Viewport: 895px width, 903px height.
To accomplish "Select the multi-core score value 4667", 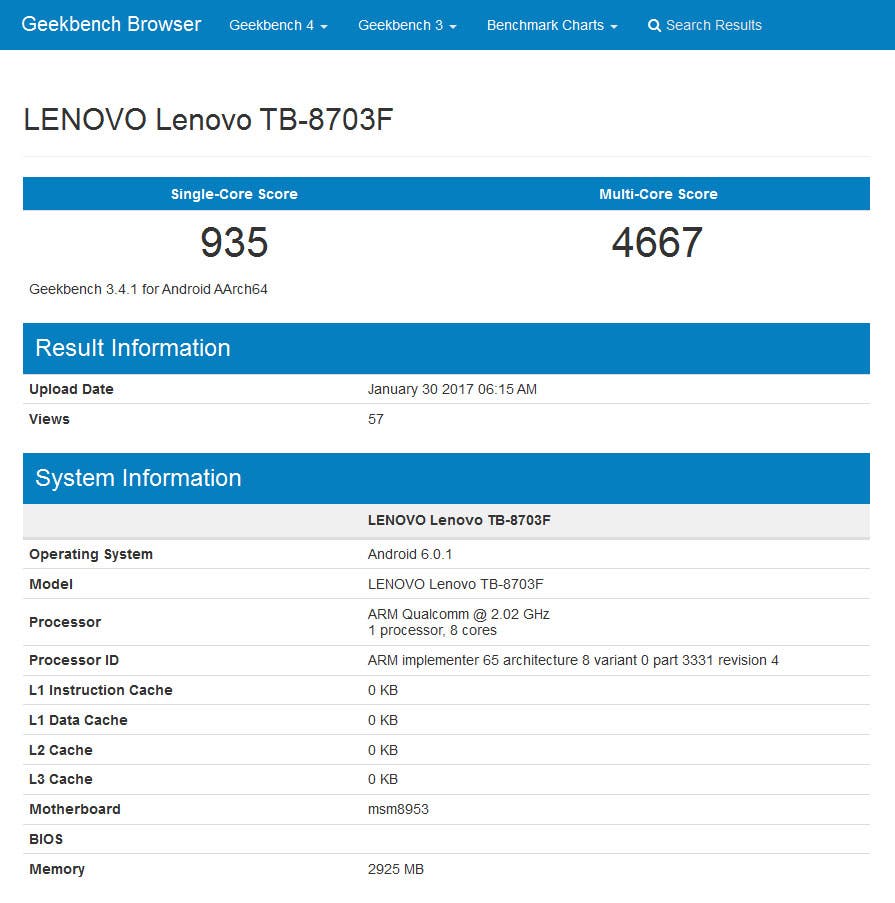I will tap(657, 242).
